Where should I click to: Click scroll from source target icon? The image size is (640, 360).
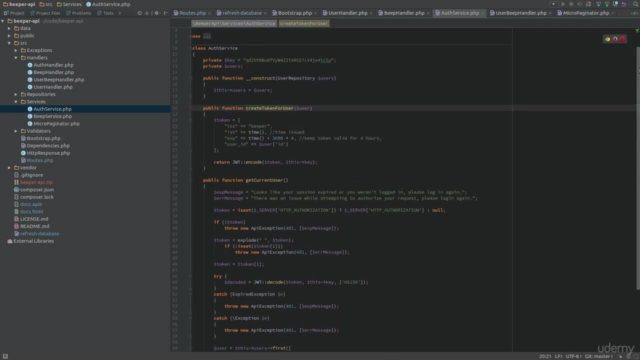pyautogui.click(x=140, y=13)
